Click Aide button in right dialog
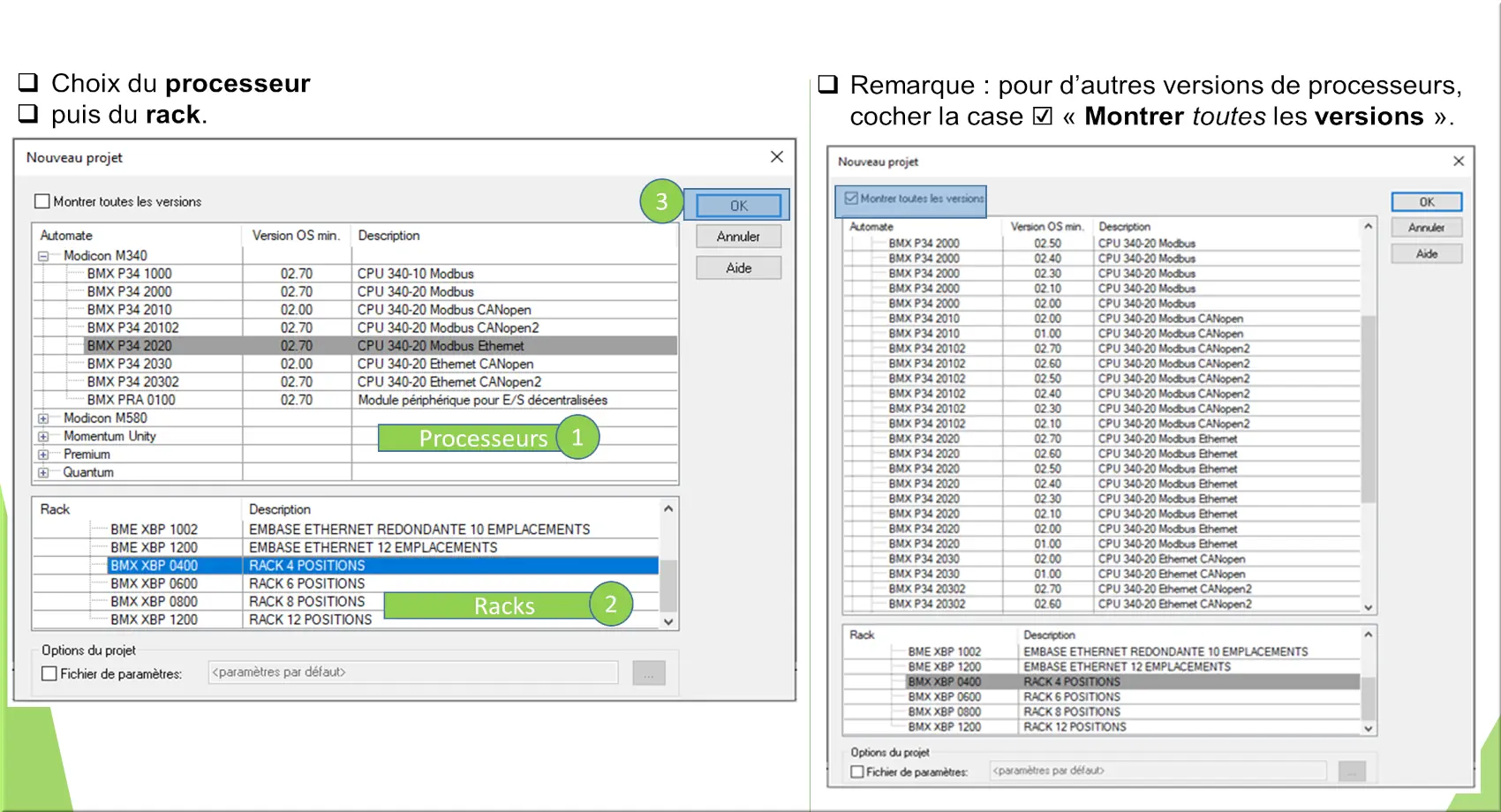 pyautogui.click(x=1427, y=254)
